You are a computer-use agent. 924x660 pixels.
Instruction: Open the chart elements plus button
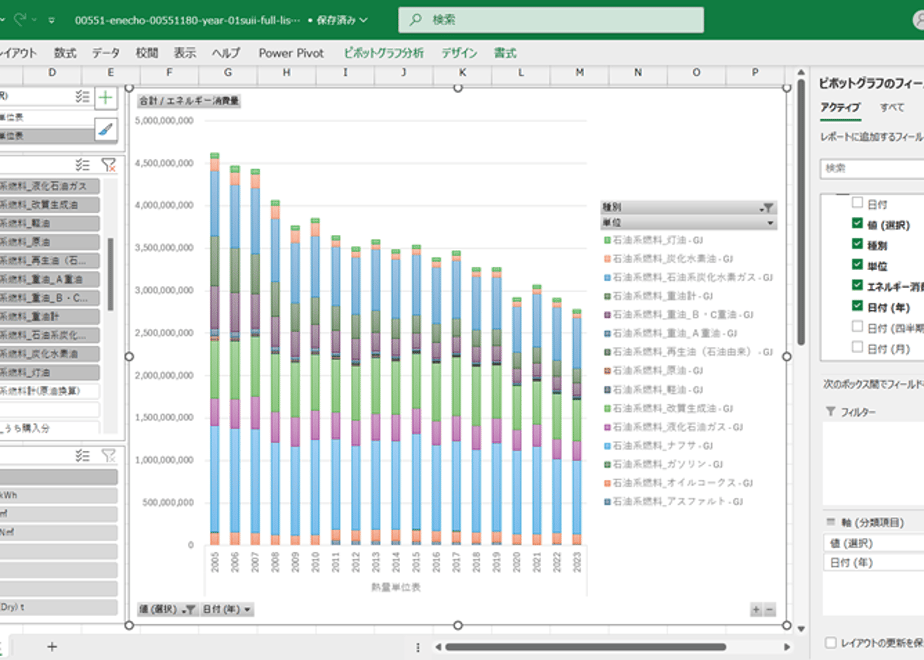coord(105,97)
